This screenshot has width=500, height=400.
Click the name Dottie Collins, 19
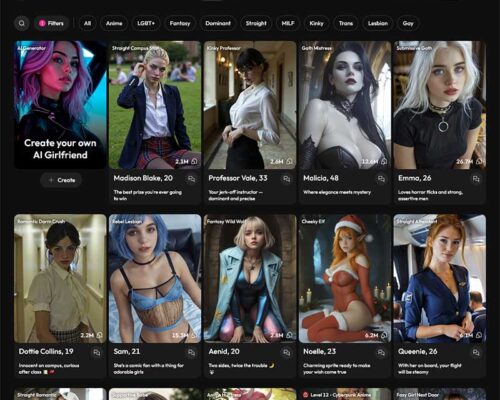click(x=46, y=352)
